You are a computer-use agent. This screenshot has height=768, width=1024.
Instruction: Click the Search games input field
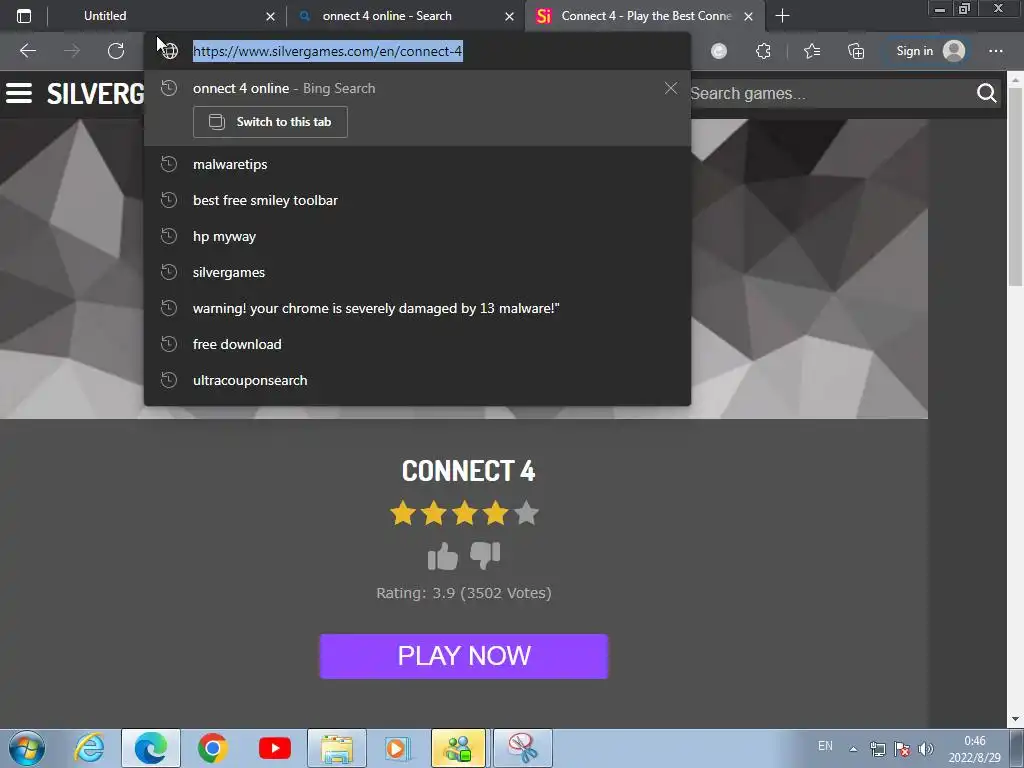[829, 93]
